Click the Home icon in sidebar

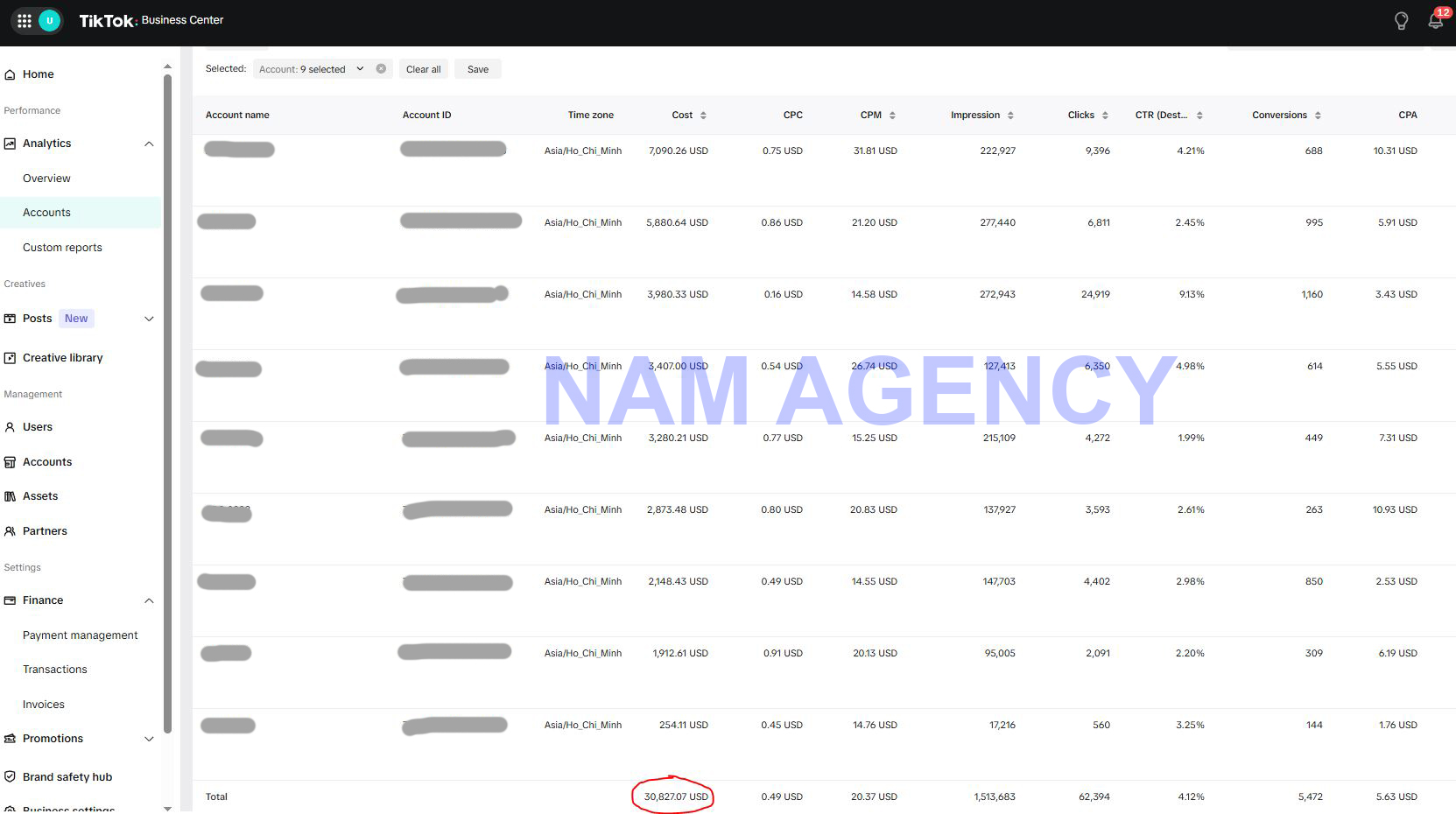coord(10,74)
